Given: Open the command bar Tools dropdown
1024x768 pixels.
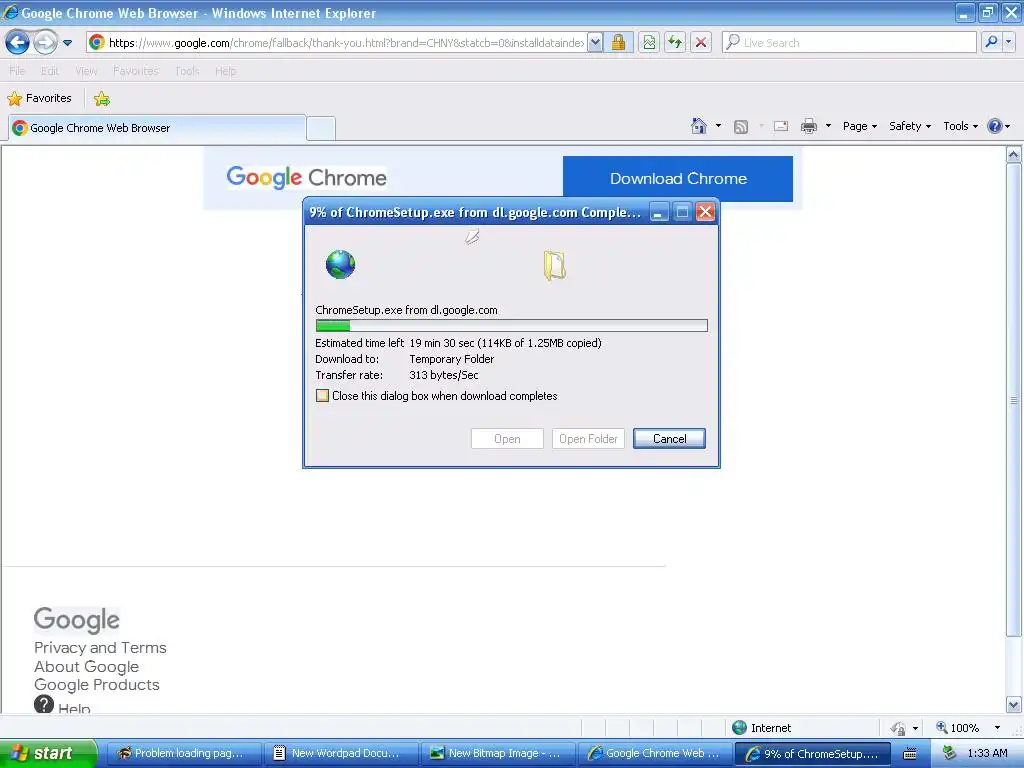Looking at the screenshot, I should 960,126.
